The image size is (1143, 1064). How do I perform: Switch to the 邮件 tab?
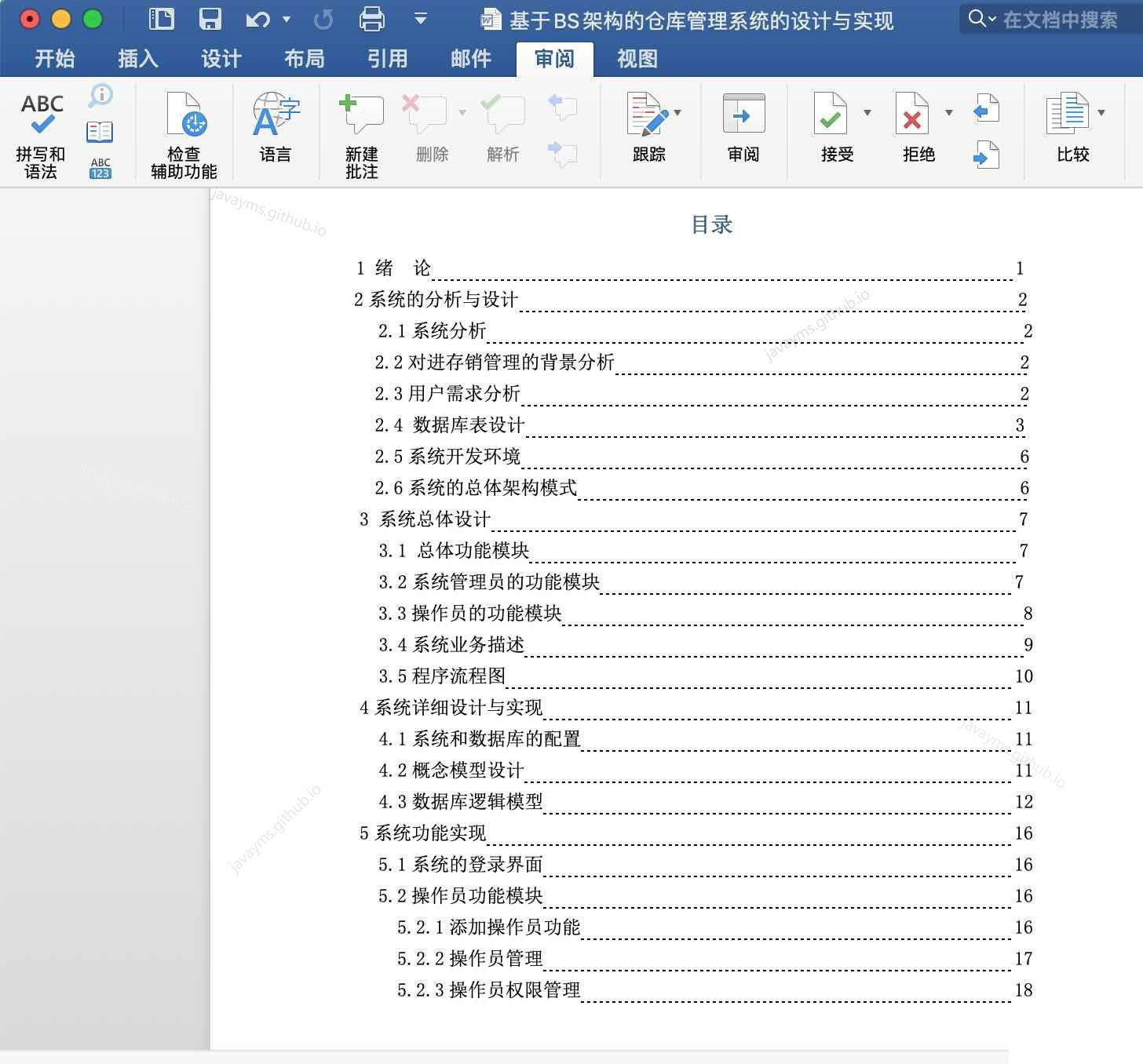click(x=471, y=58)
